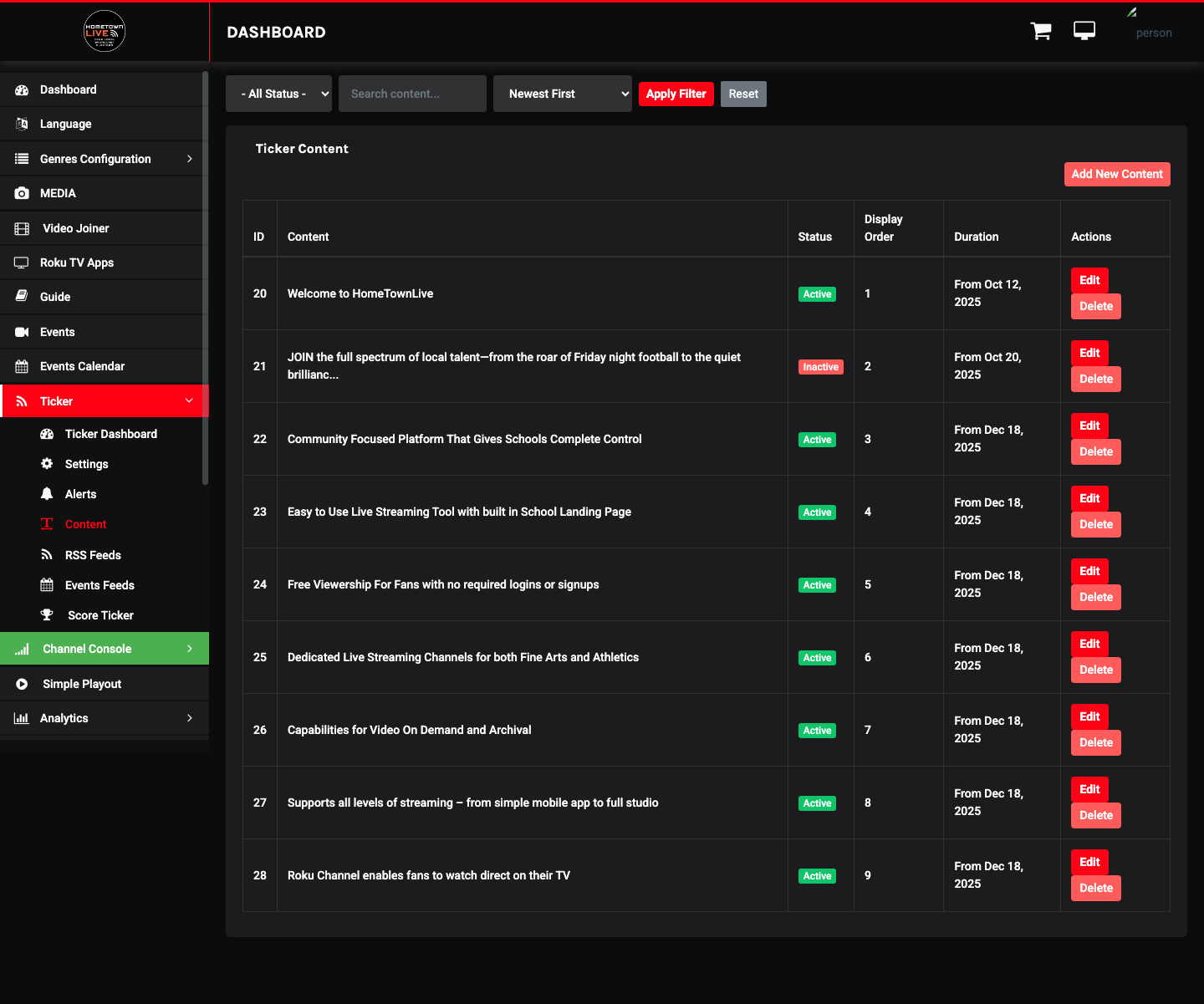
Task: Click the Inactive status badge in row 21
Action: [821, 367]
